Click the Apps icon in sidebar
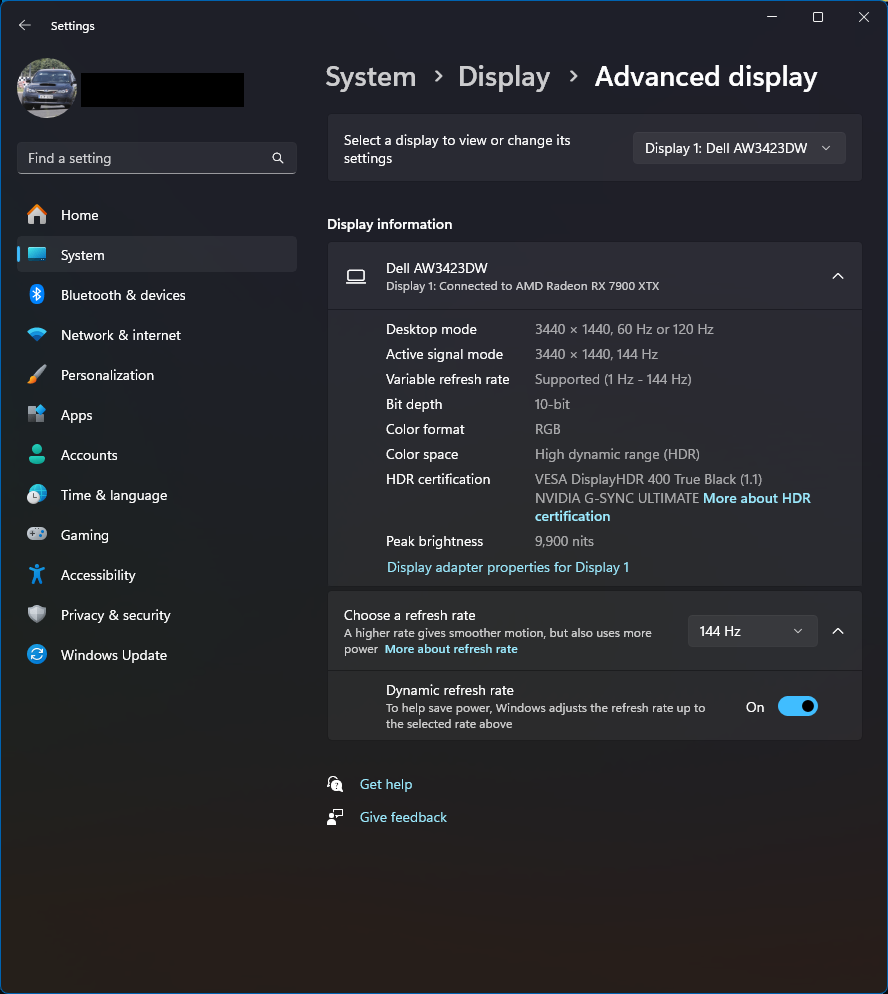Image resolution: width=888 pixels, height=994 pixels. [x=37, y=415]
